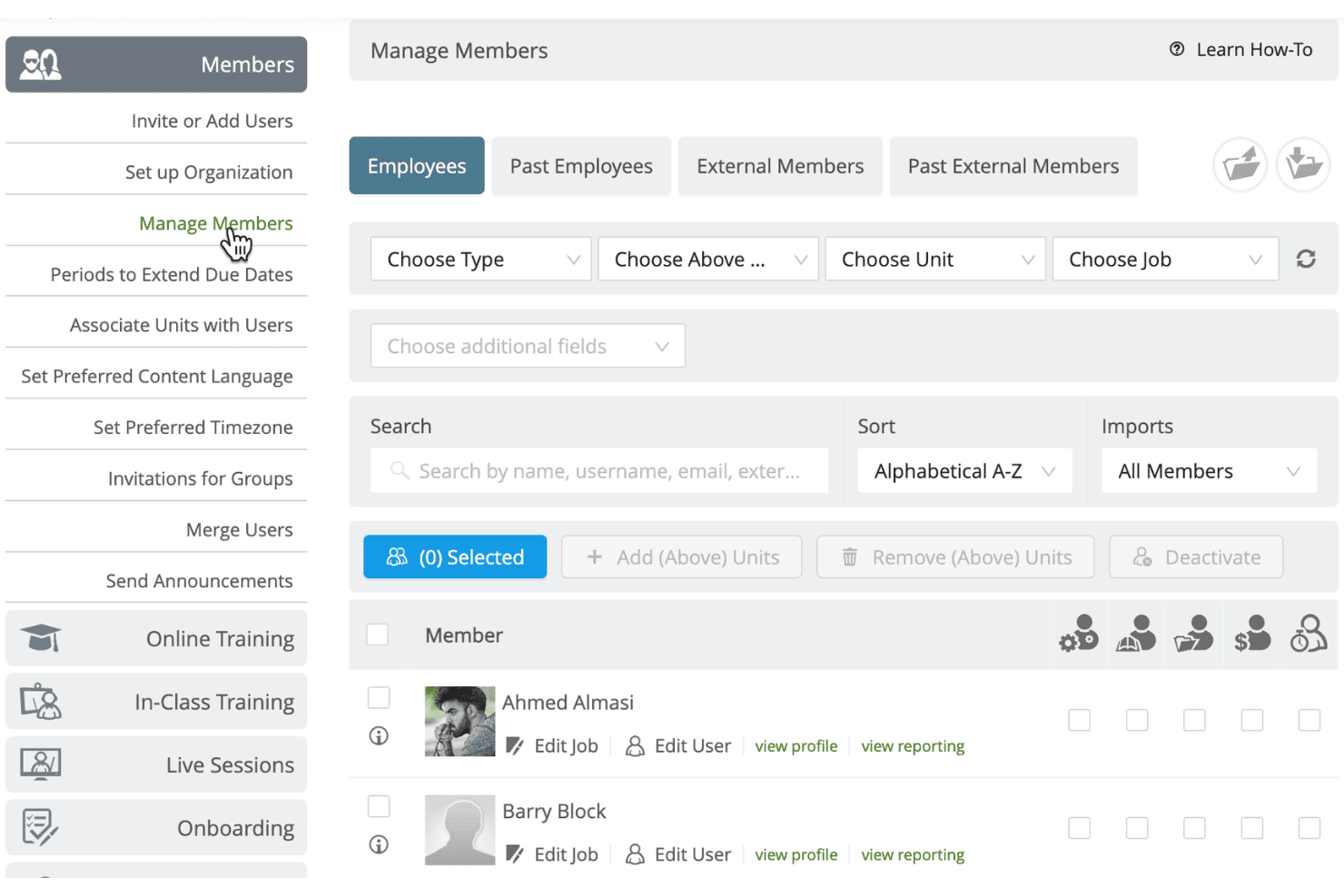The height and width of the screenshot is (896, 1344).
Task: Click the import folder icon with downward arrow
Action: (x=1303, y=165)
